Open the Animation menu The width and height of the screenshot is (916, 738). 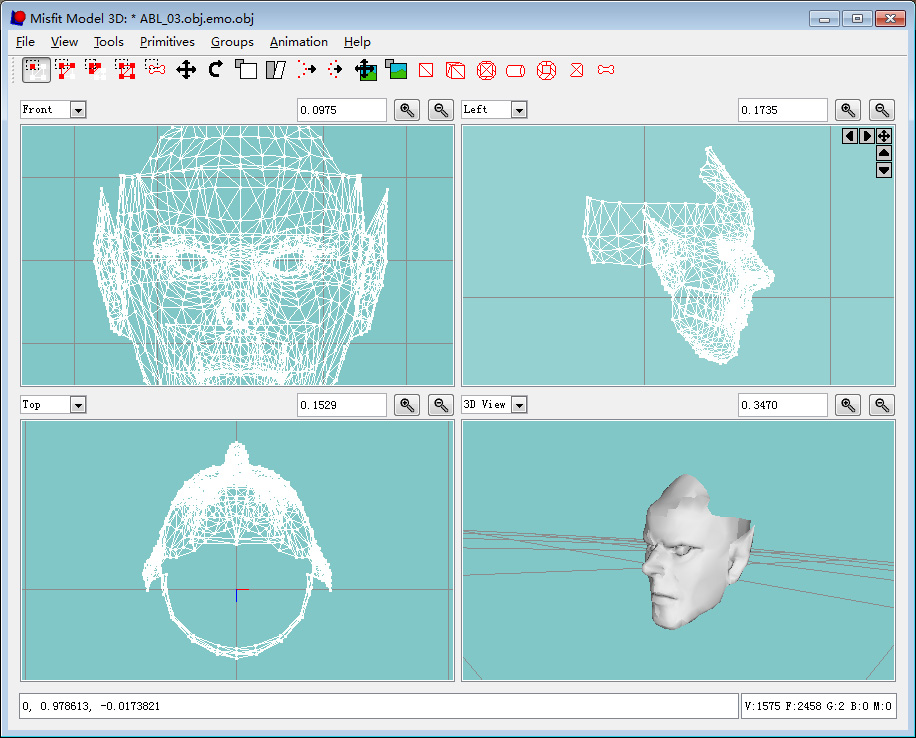tap(298, 42)
